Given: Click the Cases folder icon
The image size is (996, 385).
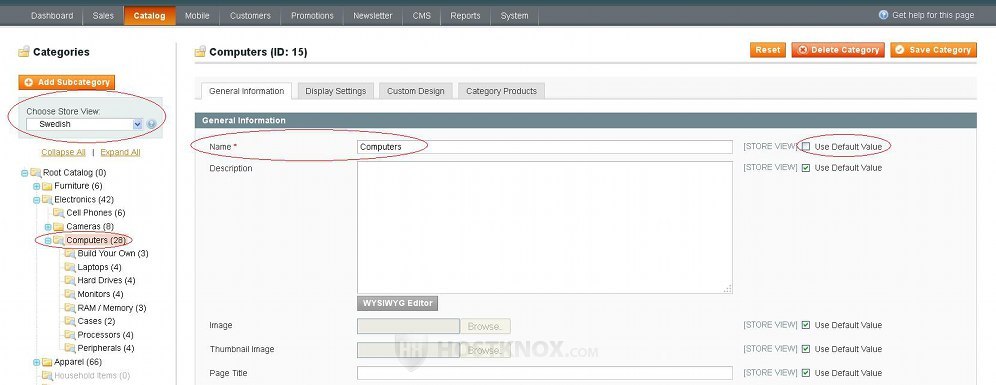Looking at the screenshot, I should (70, 321).
